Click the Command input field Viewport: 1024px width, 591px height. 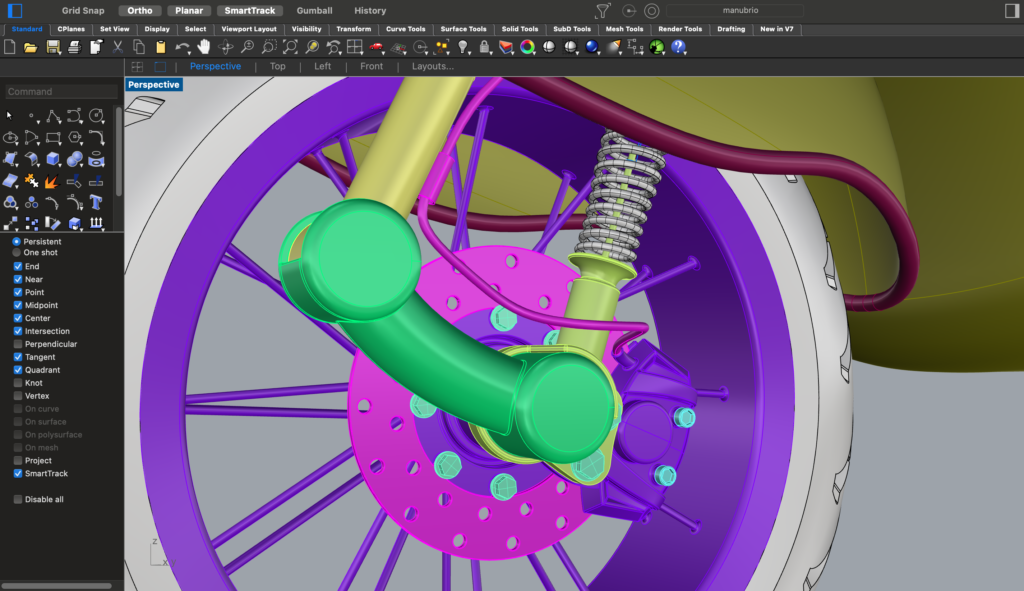click(x=60, y=92)
